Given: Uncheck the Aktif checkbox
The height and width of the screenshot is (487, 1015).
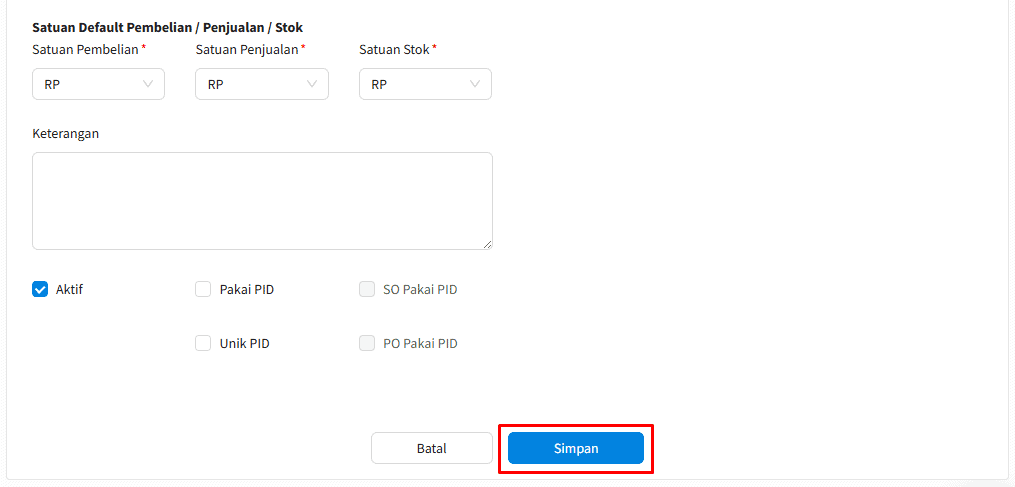Looking at the screenshot, I should [x=40, y=289].
